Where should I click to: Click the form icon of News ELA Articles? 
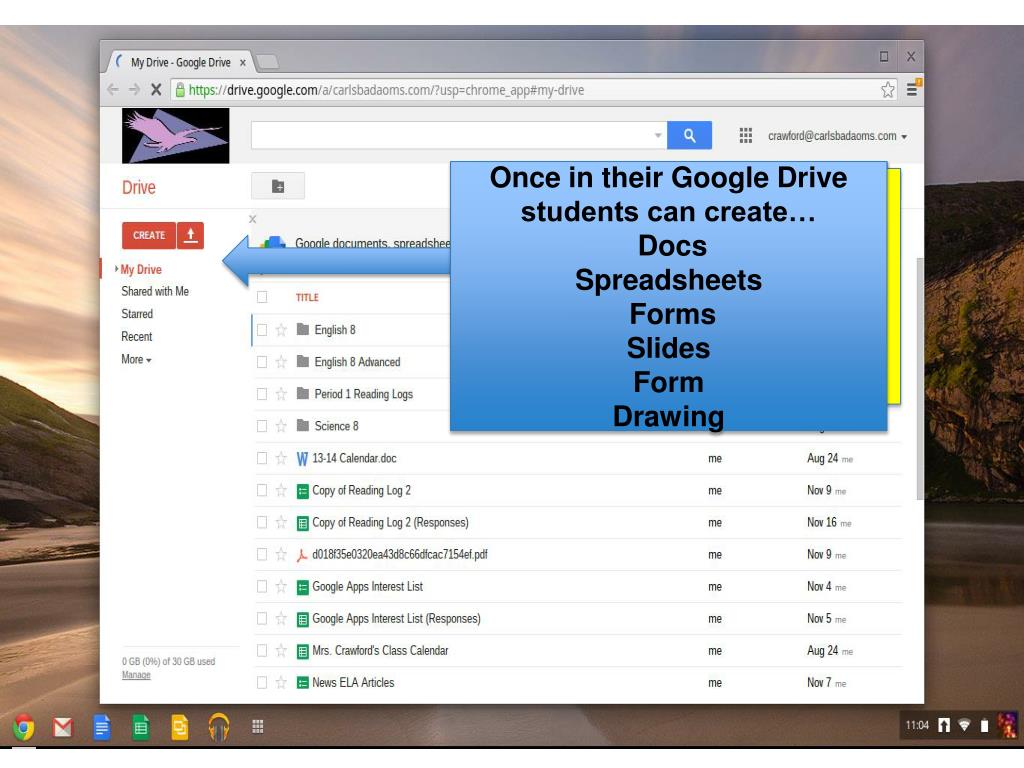coord(302,683)
